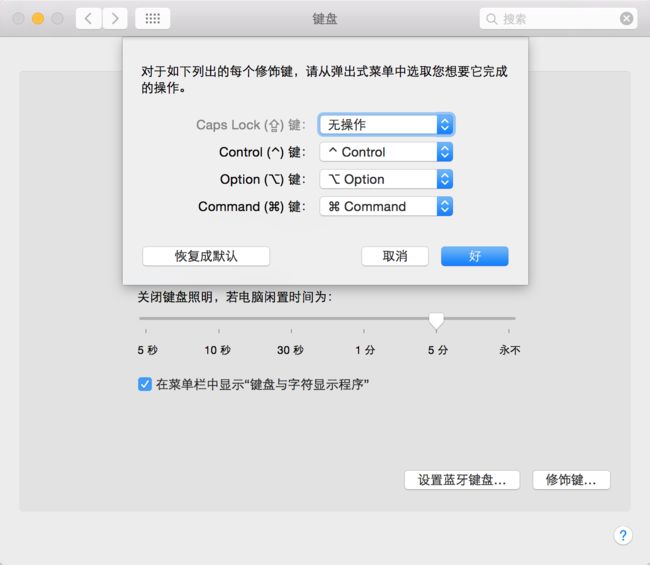650x565 pixels.
Task: Open the Command key dropdown
Action: [386, 206]
